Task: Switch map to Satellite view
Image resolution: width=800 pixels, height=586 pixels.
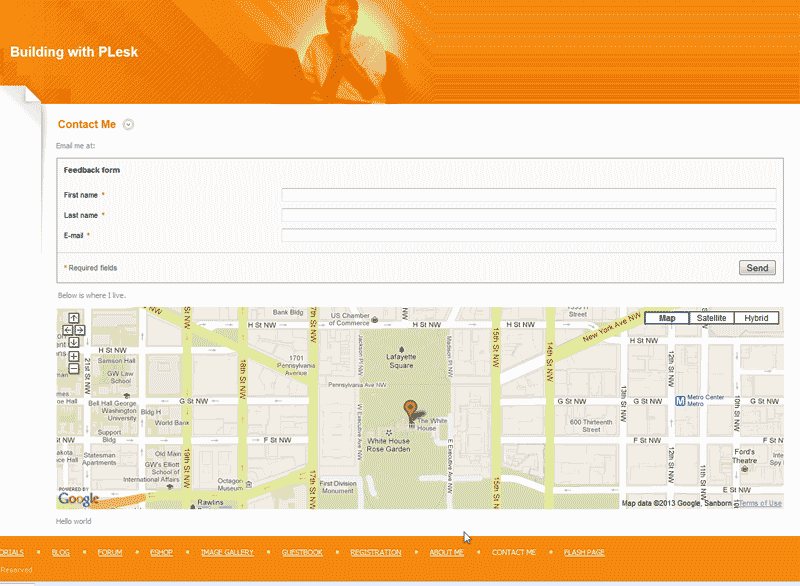Action: coord(711,318)
